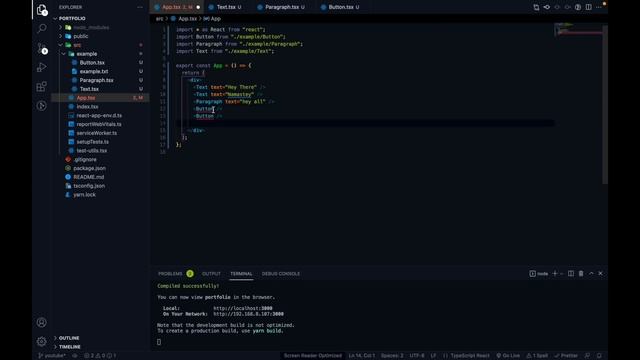Open the sixth activity bar icon below Extensions

(42, 106)
